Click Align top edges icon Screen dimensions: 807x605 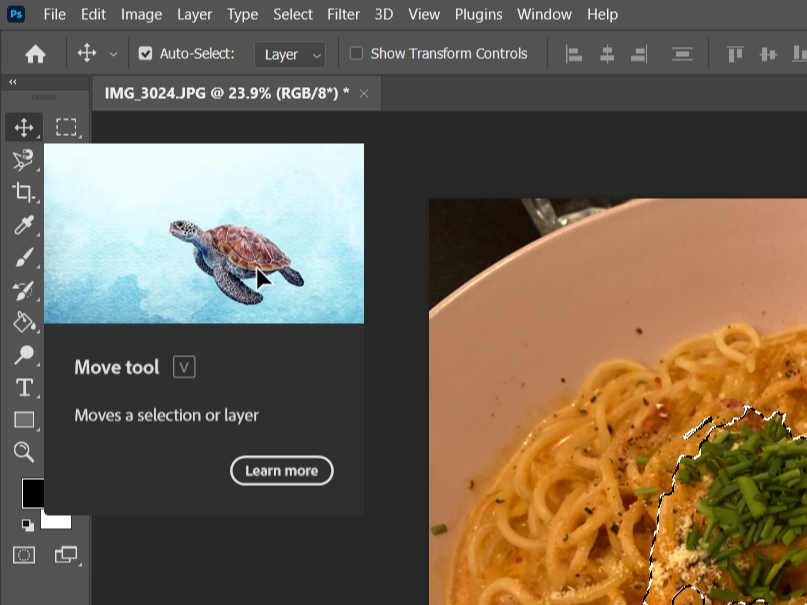coord(735,54)
